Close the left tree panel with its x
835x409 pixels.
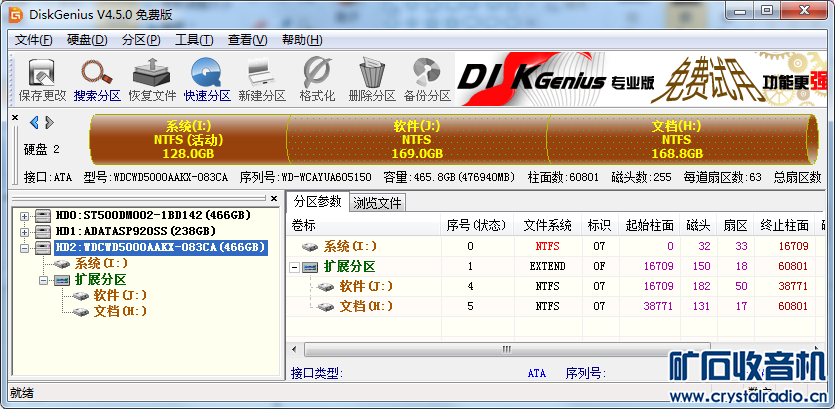[x=274, y=199]
